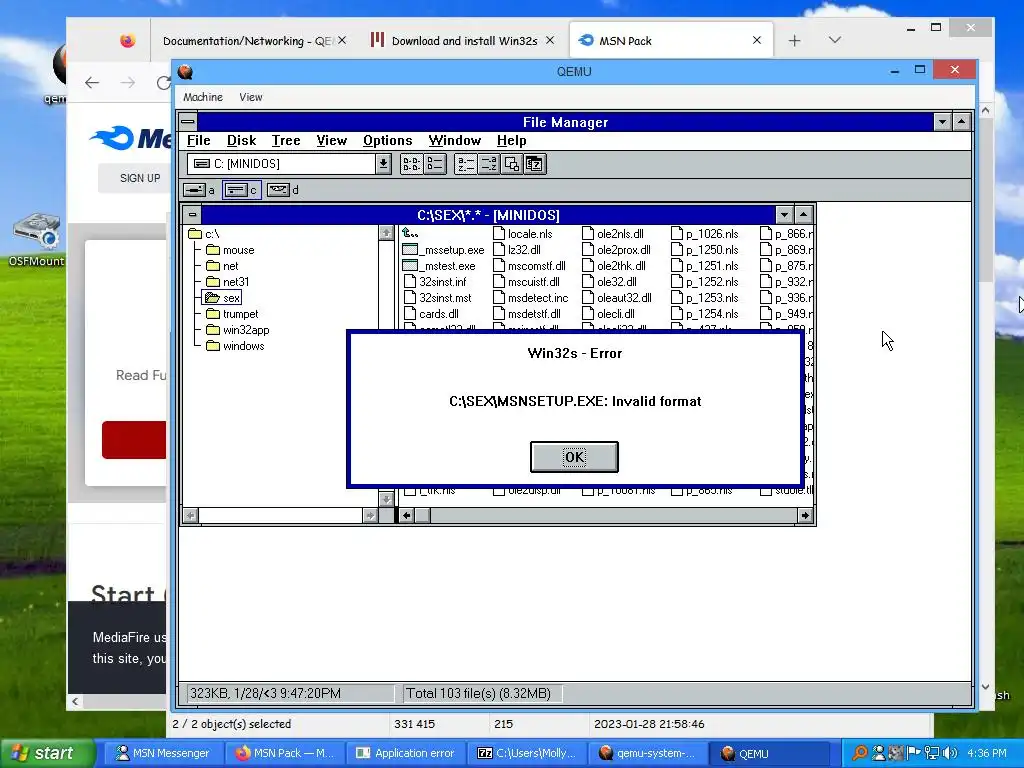Open MSN Messenger from the taskbar
The height and width of the screenshot is (768, 1024).
163,753
